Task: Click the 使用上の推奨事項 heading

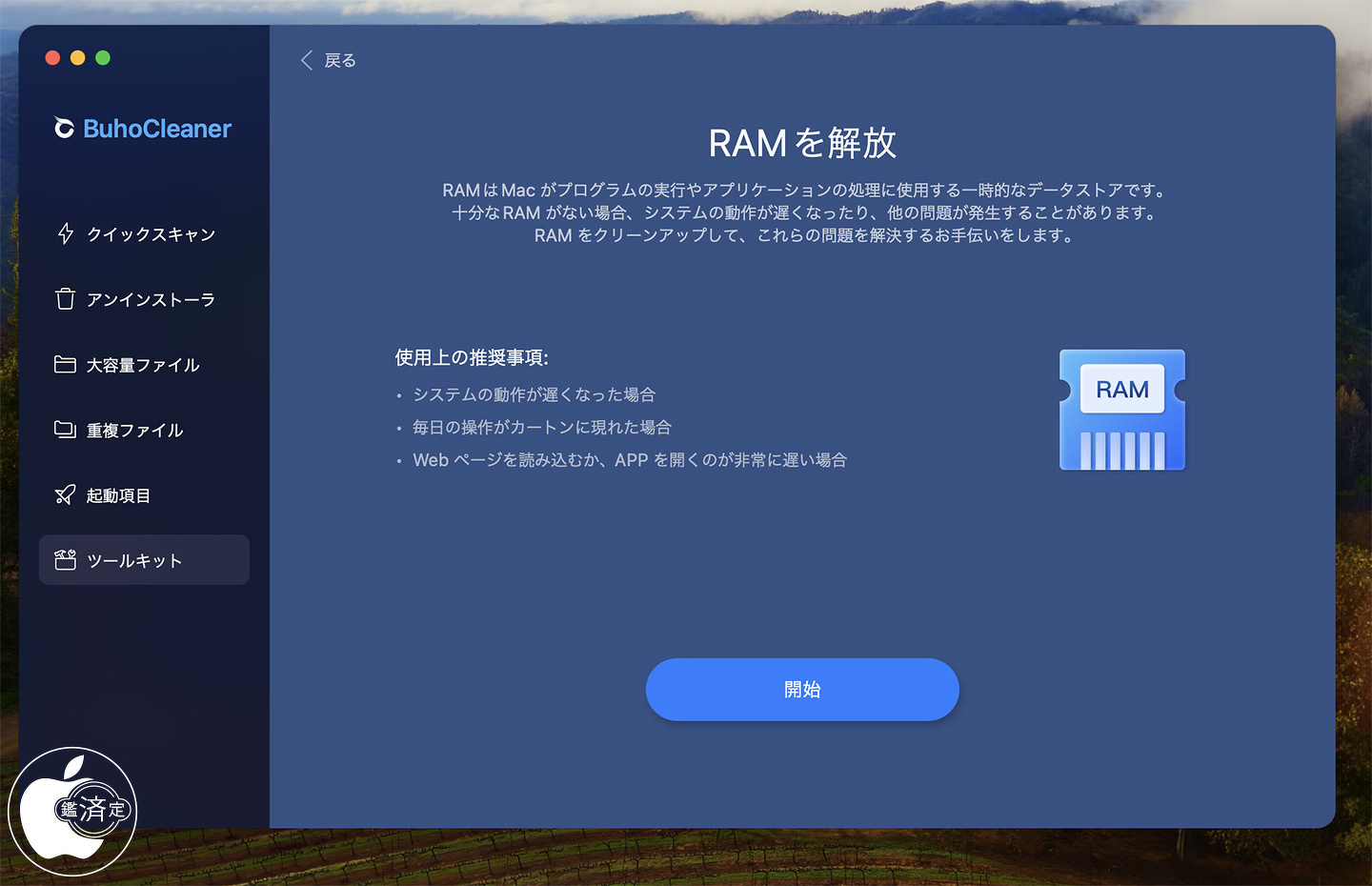Action: [472, 357]
